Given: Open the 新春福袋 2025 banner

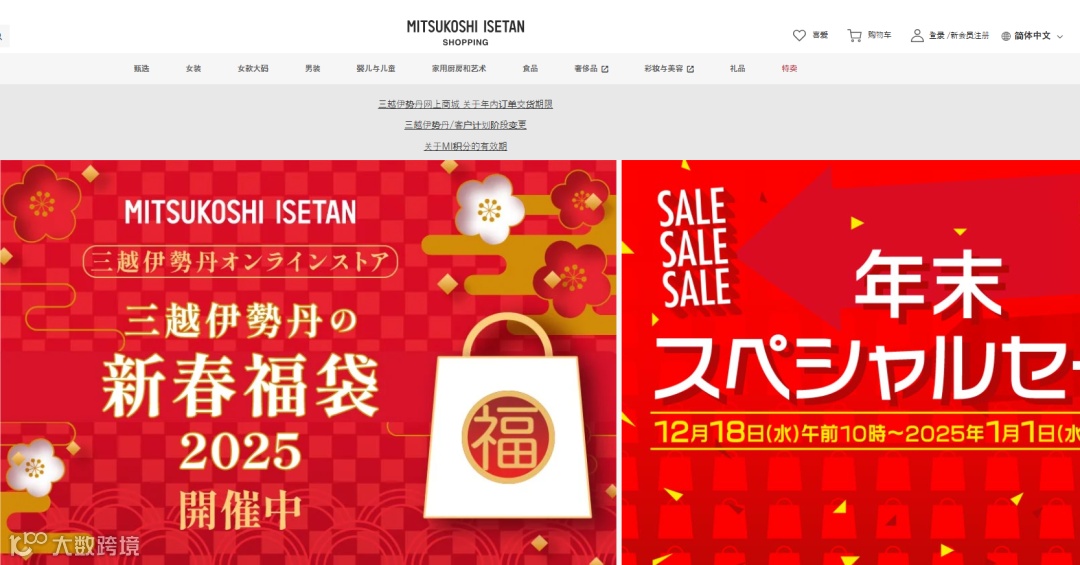Looking at the screenshot, I should (308, 362).
